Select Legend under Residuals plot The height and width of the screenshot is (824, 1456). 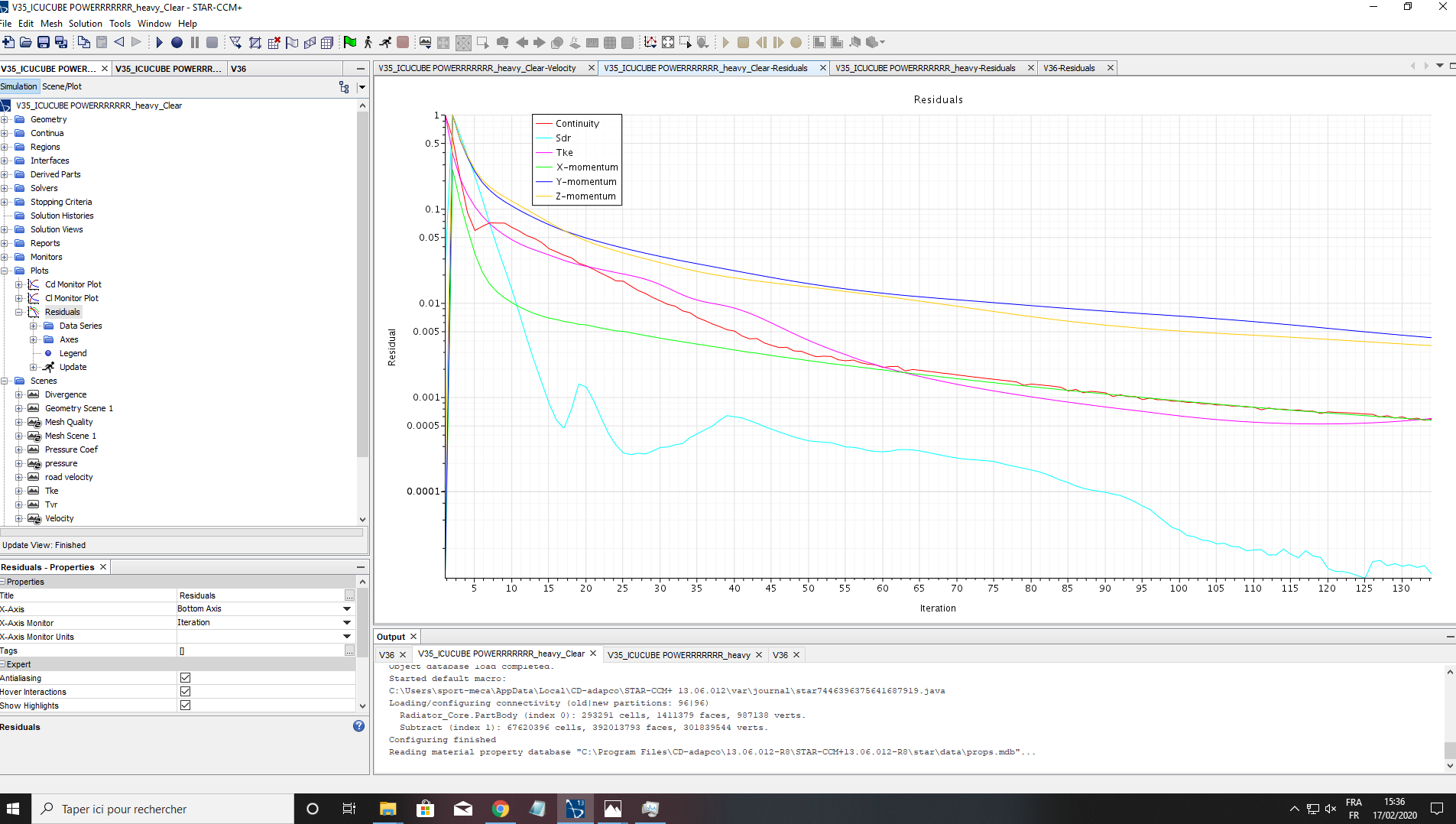73,353
